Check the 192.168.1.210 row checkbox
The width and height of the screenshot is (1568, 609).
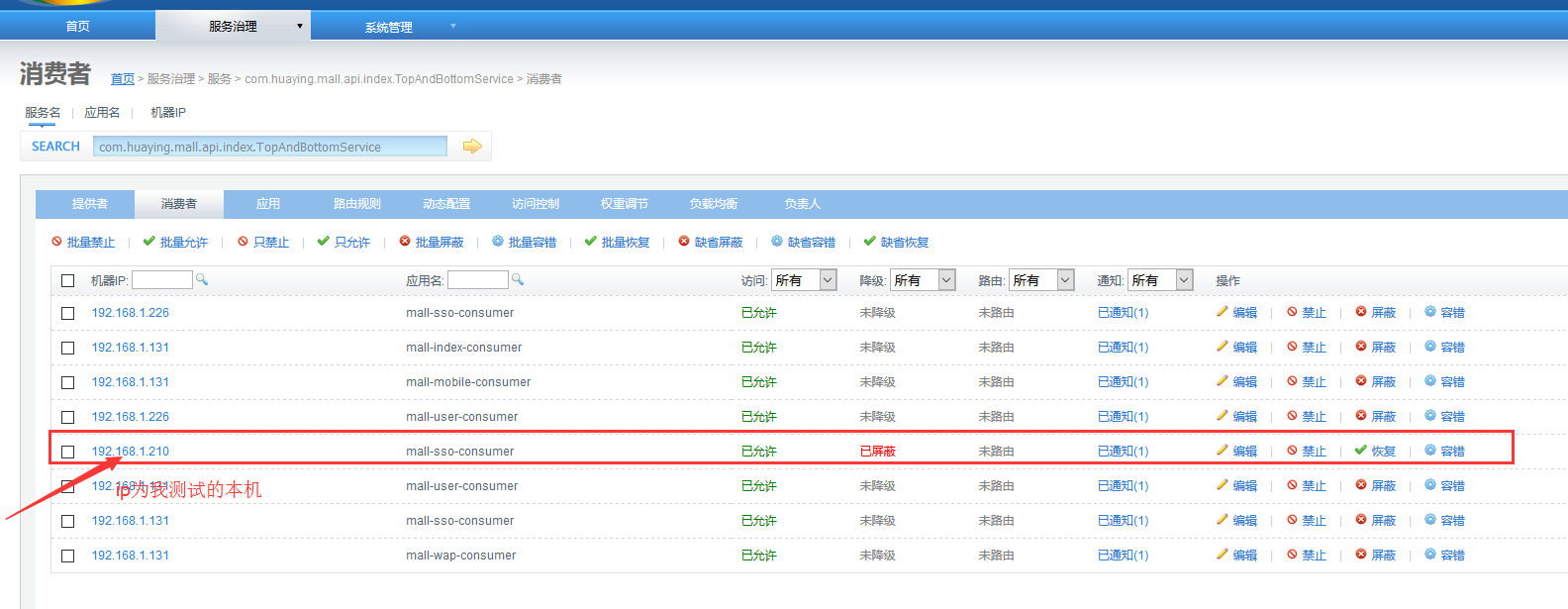68,452
